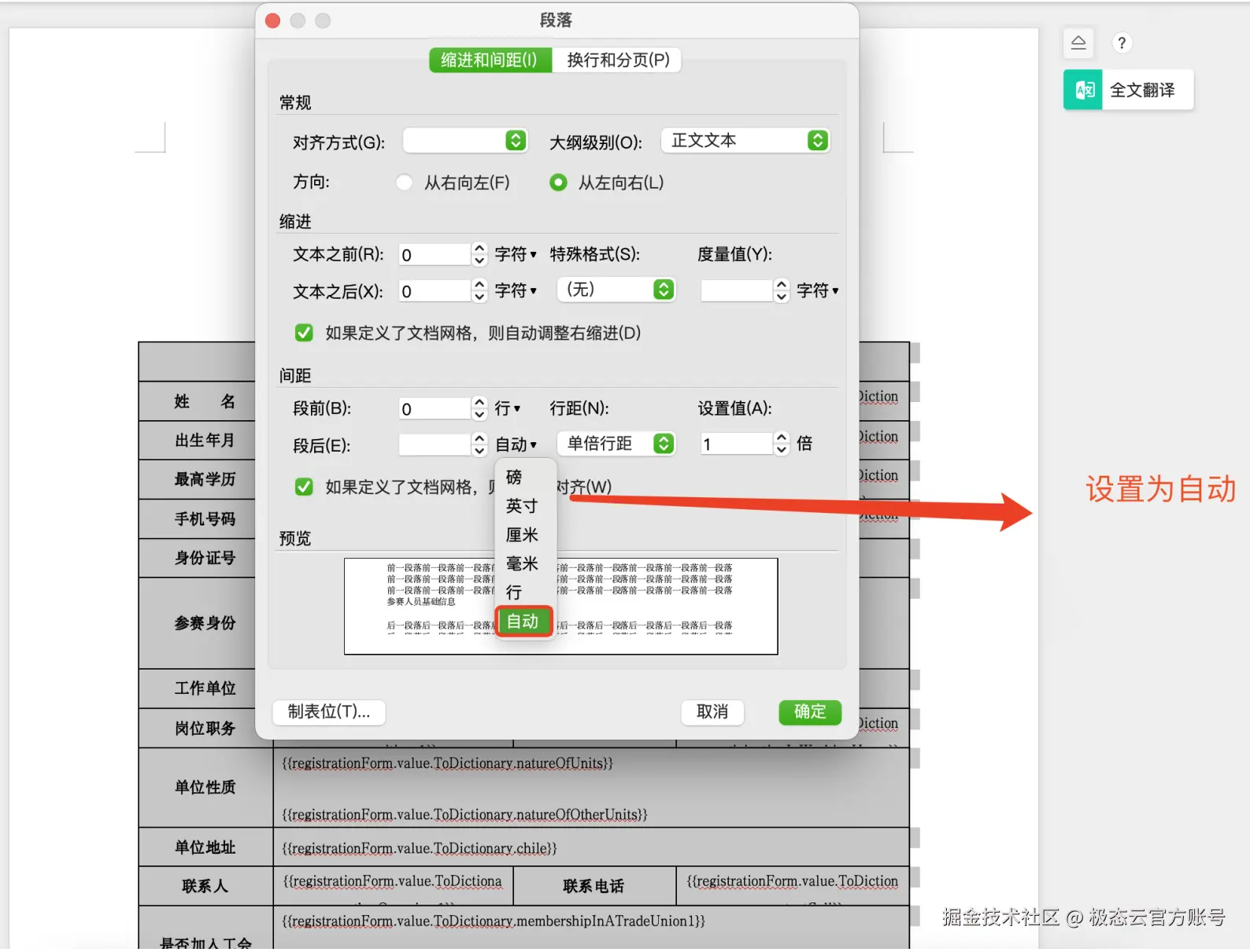1250x952 pixels.
Task: Choose 英寸 from the unit menu
Action: tap(525, 506)
